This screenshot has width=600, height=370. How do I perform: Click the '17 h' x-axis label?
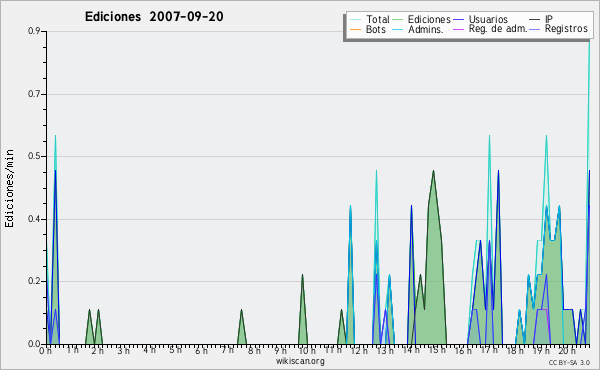pyautogui.click(x=489, y=350)
